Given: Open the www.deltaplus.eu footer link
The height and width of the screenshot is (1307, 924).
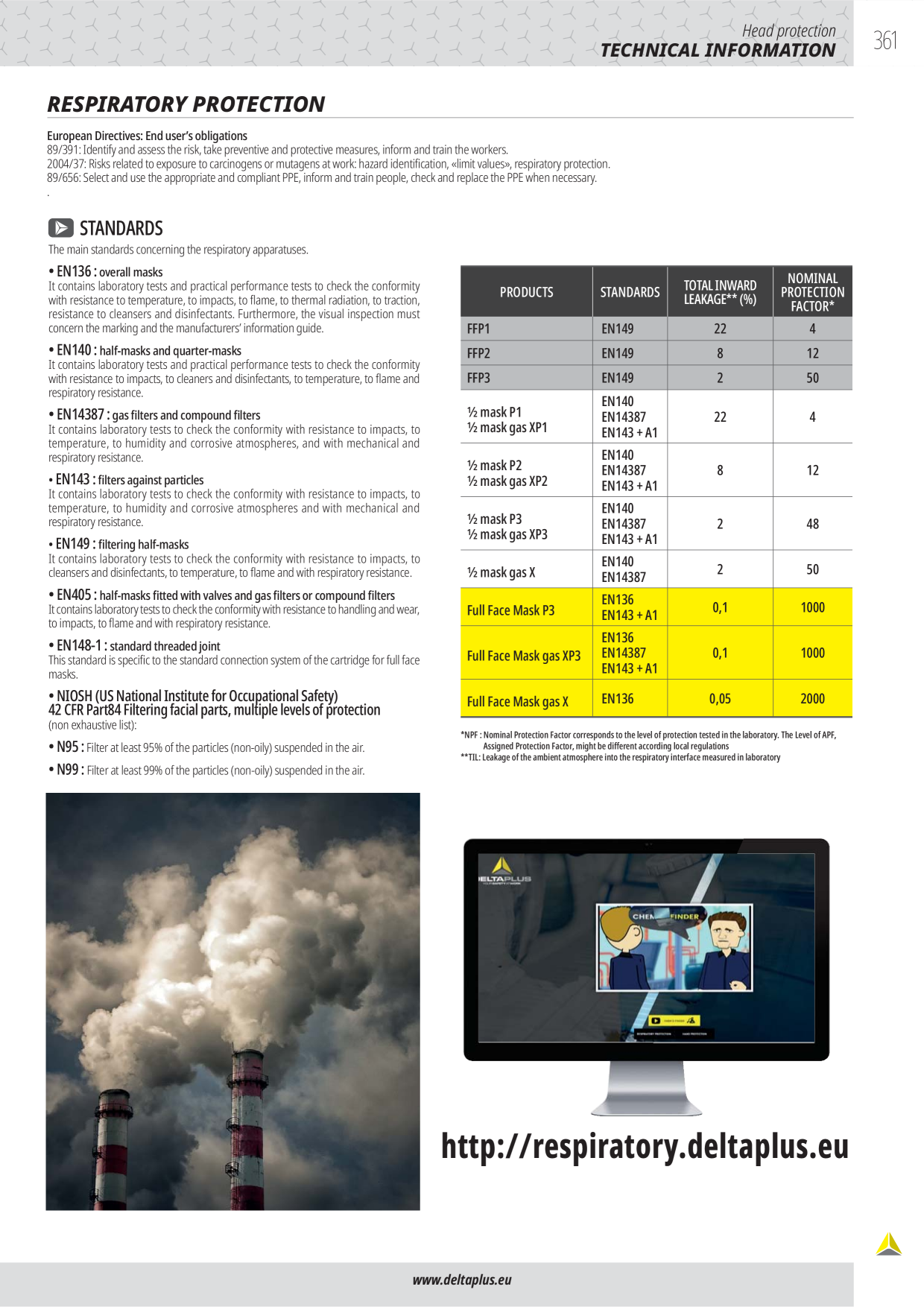Looking at the screenshot, I should [462, 1280].
